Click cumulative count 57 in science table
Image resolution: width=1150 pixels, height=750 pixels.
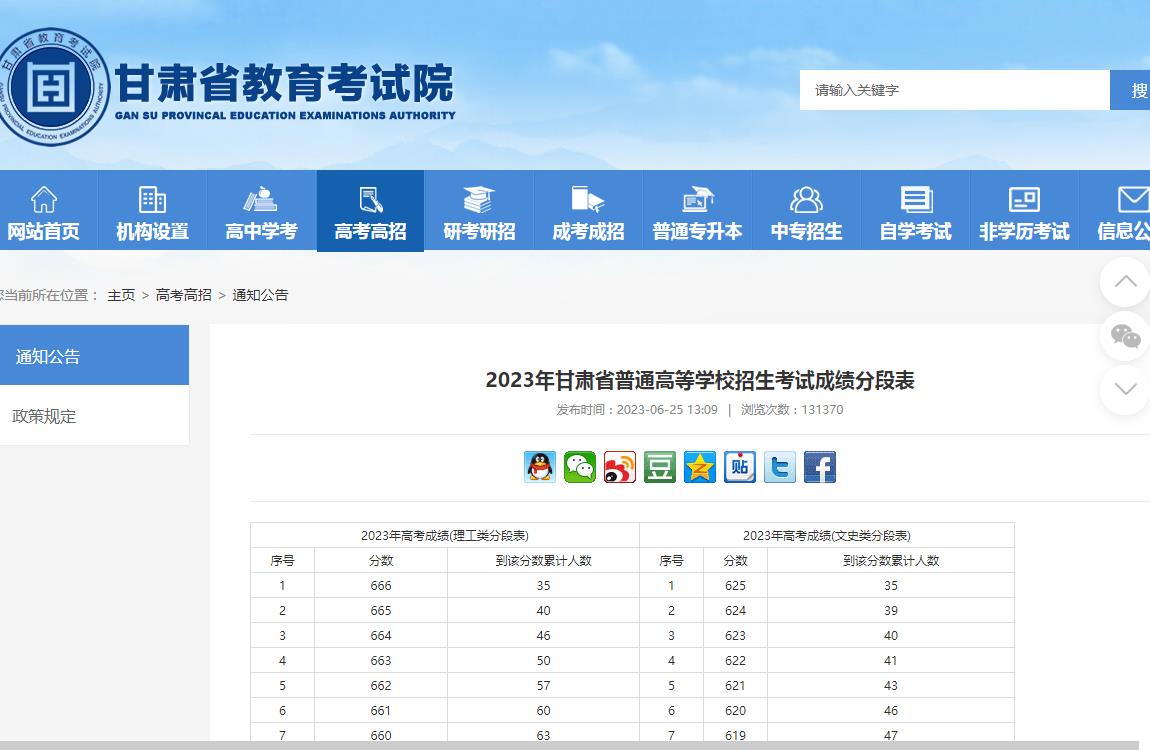[543, 685]
